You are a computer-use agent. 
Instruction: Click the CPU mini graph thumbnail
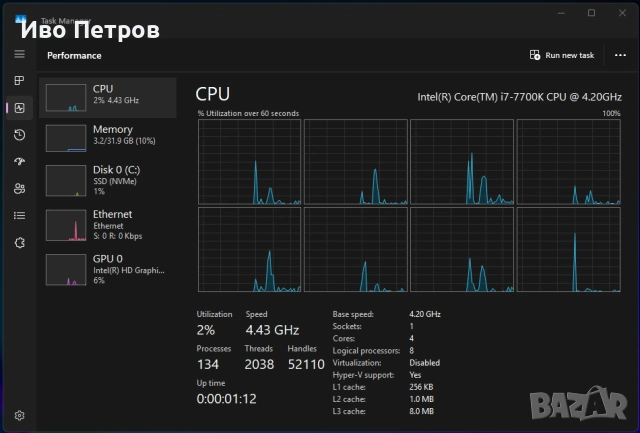66,98
